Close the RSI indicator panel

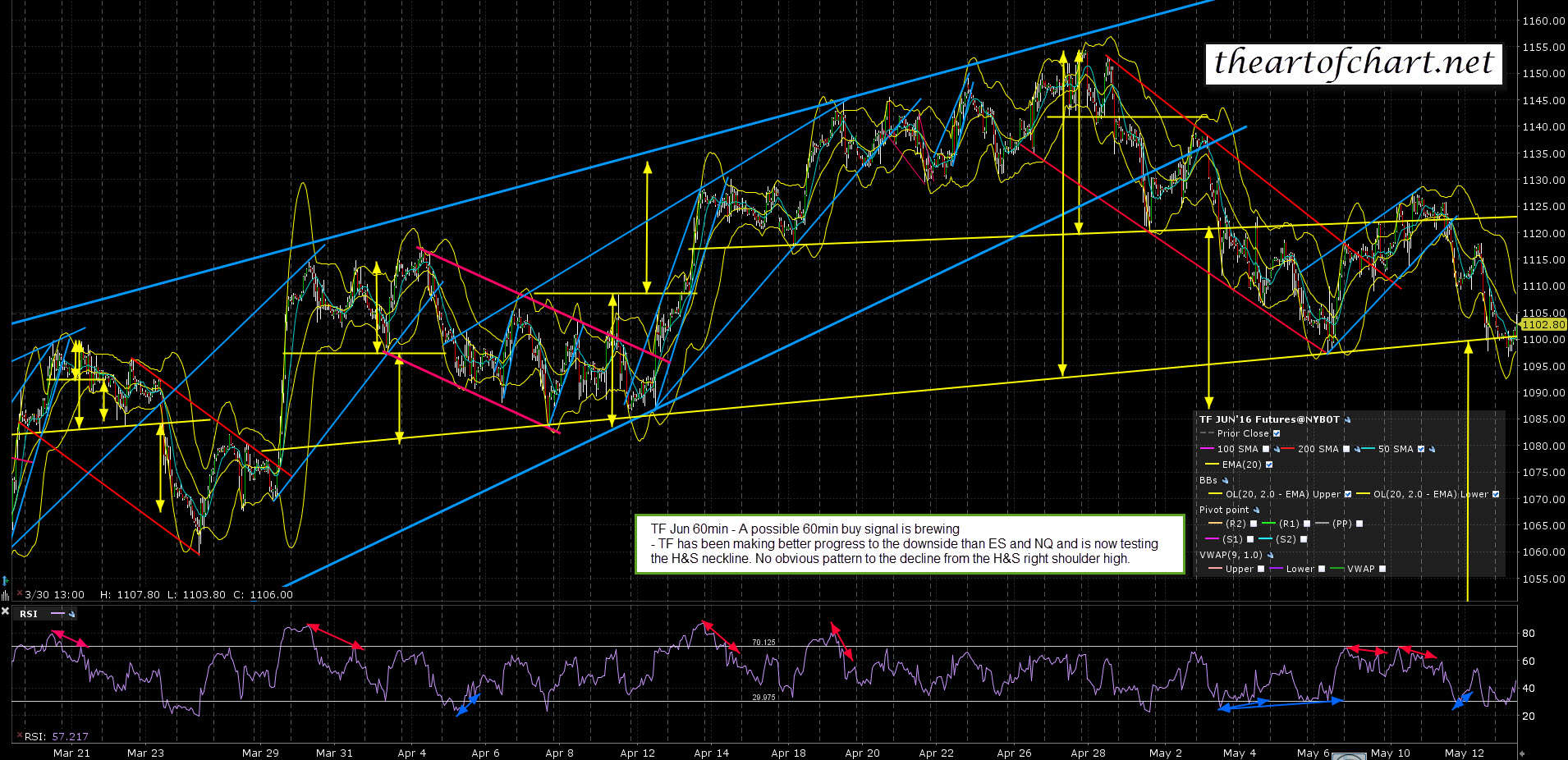click(x=6, y=612)
